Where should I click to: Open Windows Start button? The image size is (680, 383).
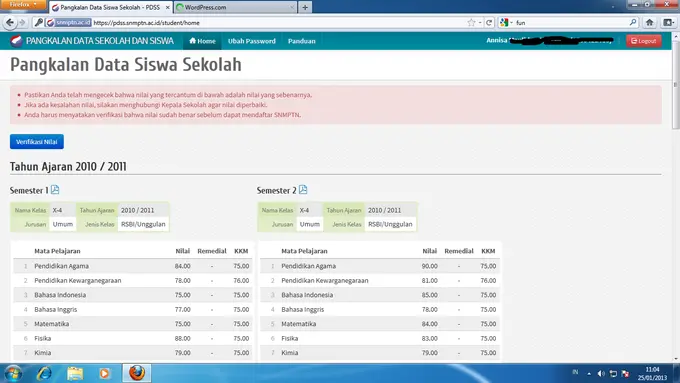pos(13,373)
